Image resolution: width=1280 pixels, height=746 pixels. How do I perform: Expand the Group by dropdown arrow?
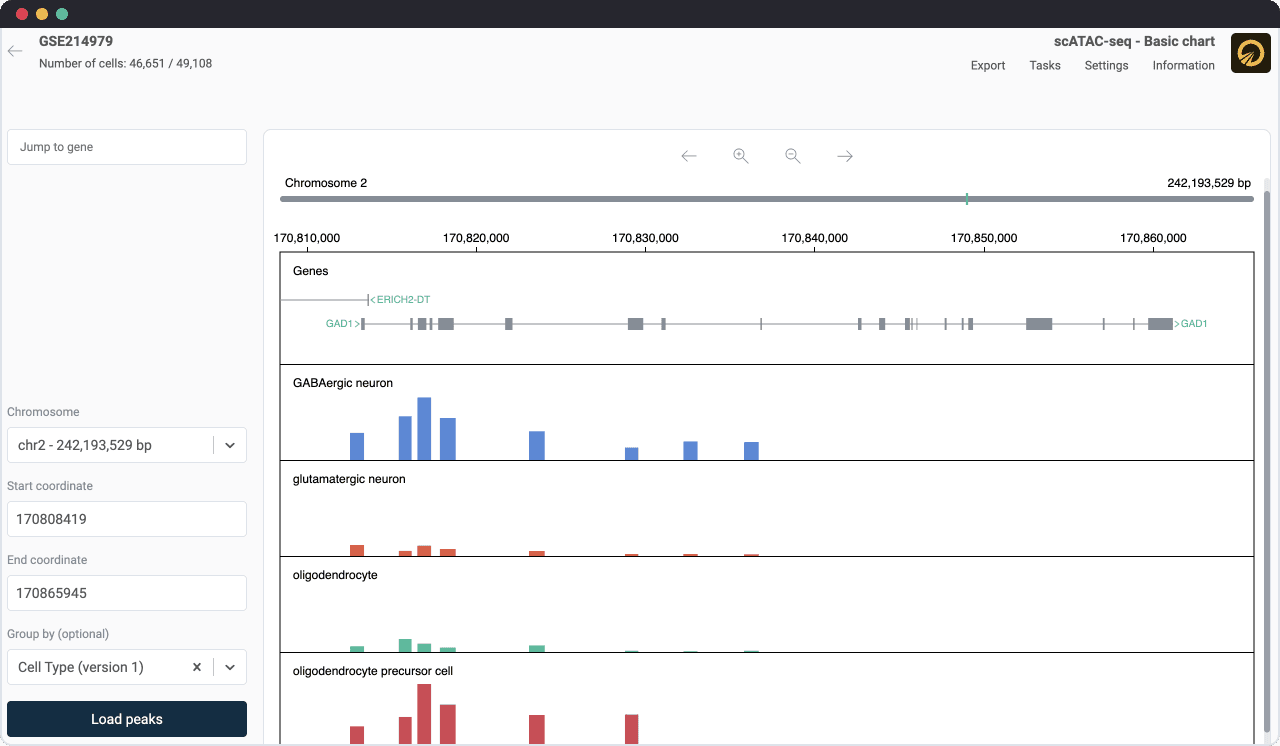tap(229, 667)
